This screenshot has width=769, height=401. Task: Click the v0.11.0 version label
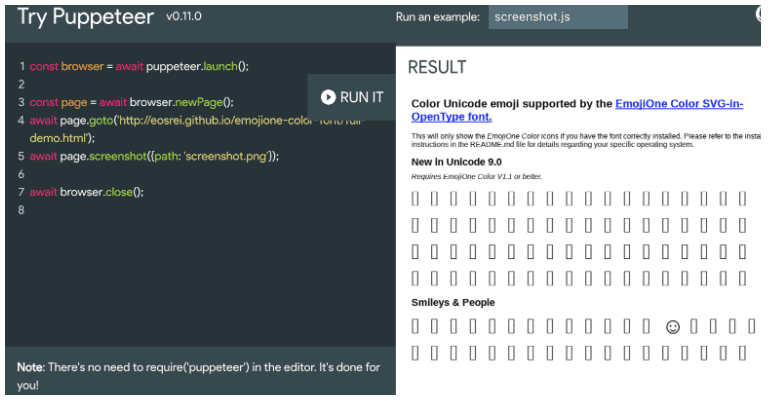[184, 16]
